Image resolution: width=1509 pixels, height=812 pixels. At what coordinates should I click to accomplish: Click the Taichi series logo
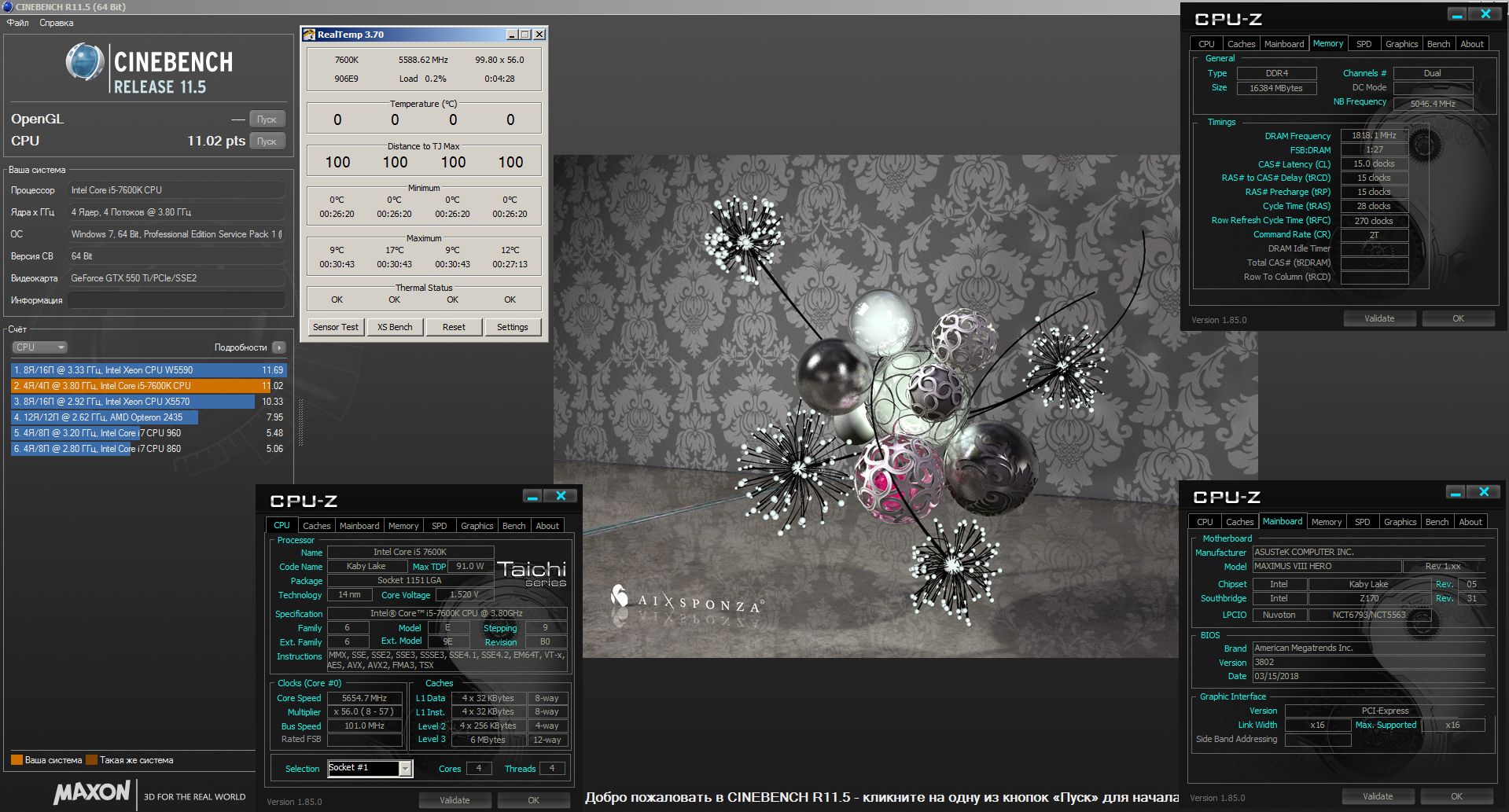(532, 573)
